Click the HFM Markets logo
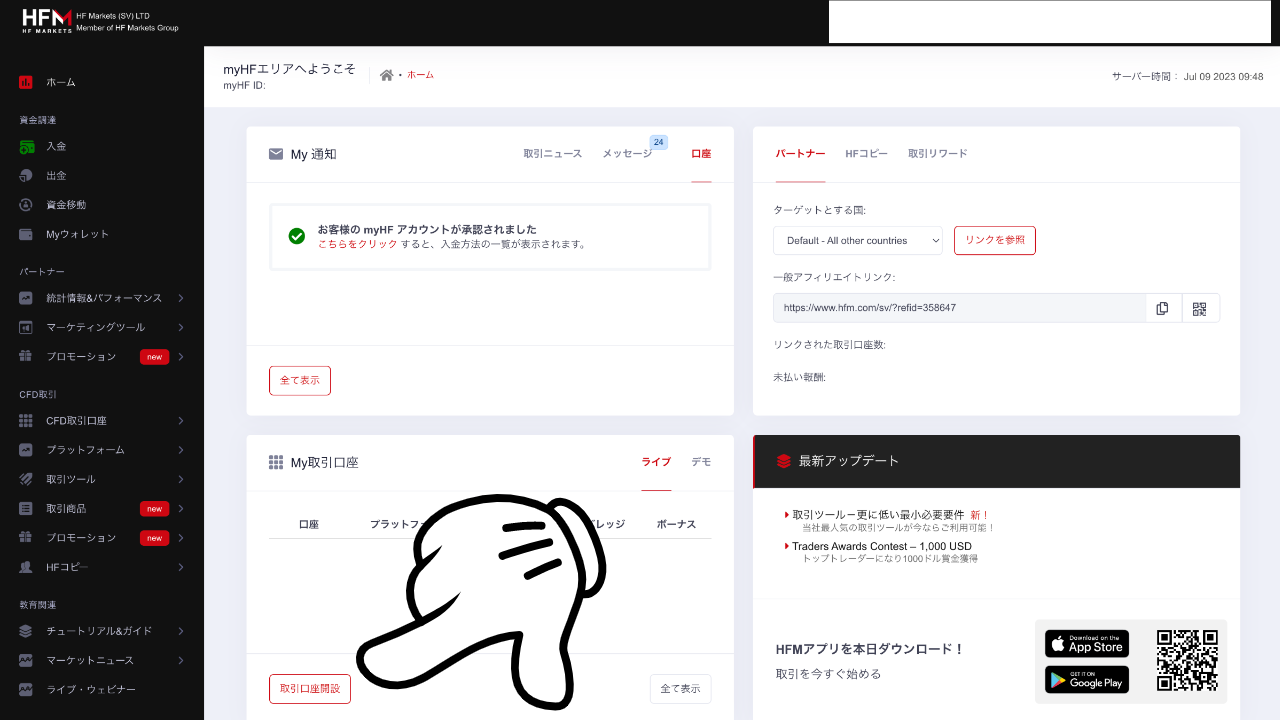This screenshot has height=720, width=1280. [x=47, y=21]
